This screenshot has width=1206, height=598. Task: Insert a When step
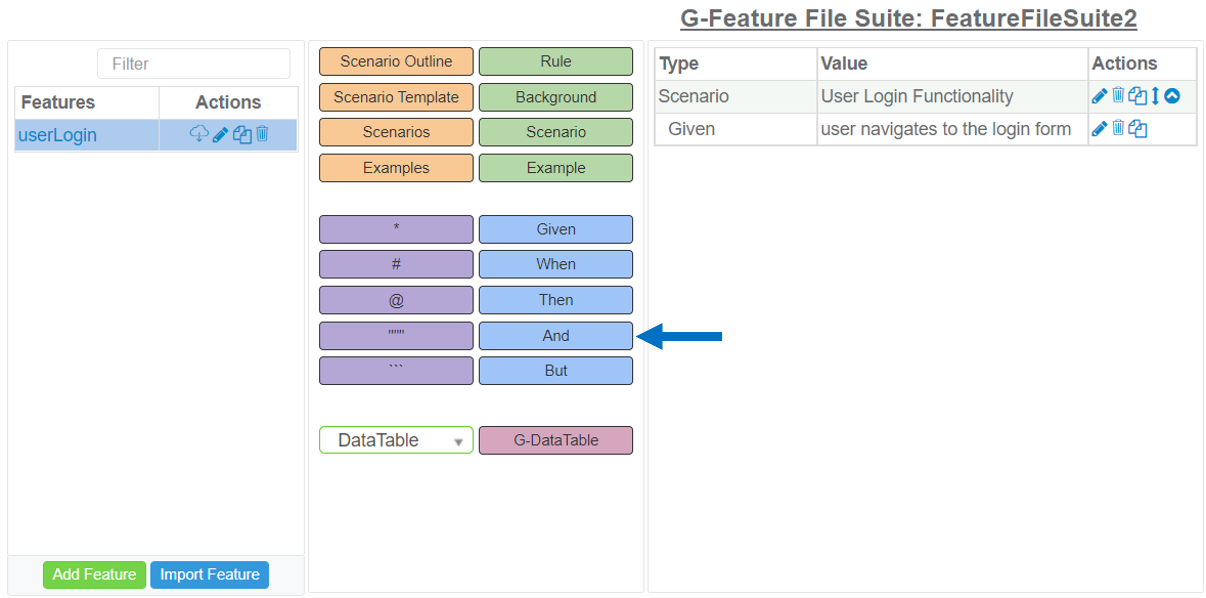point(556,264)
